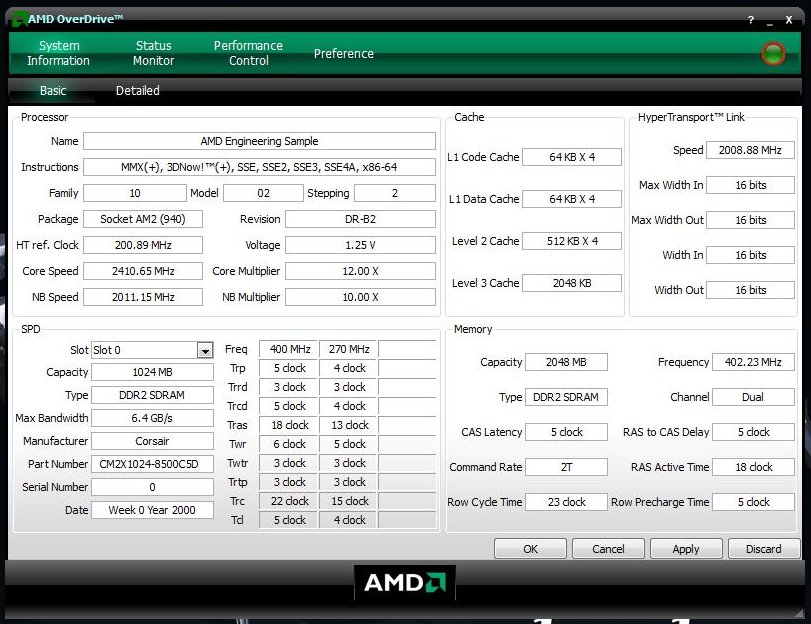
Task: Click the HT ref. Clock value '200.89 MHz'
Action: coord(143,245)
